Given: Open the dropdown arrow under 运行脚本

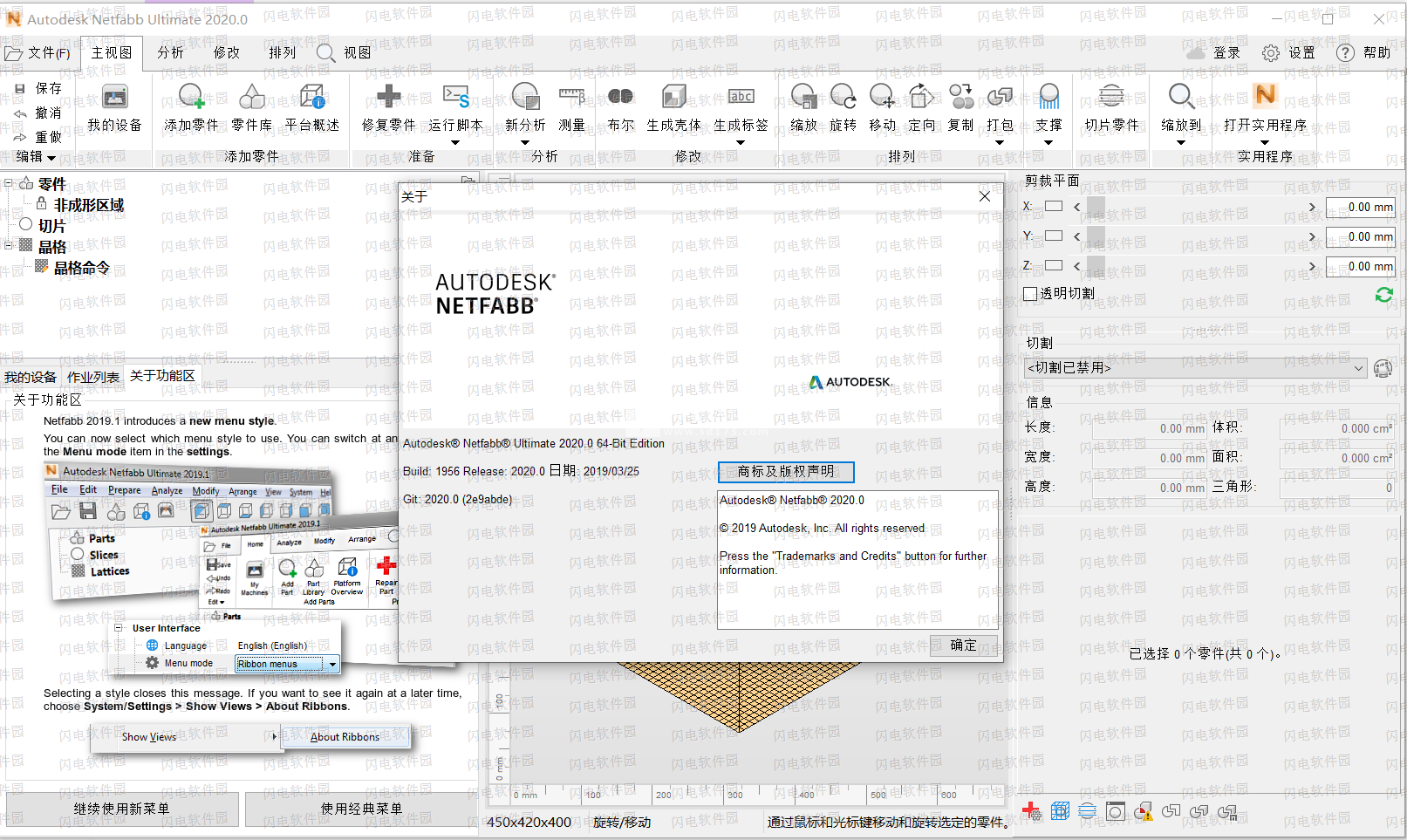Looking at the screenshot, I should click(456, 142).
